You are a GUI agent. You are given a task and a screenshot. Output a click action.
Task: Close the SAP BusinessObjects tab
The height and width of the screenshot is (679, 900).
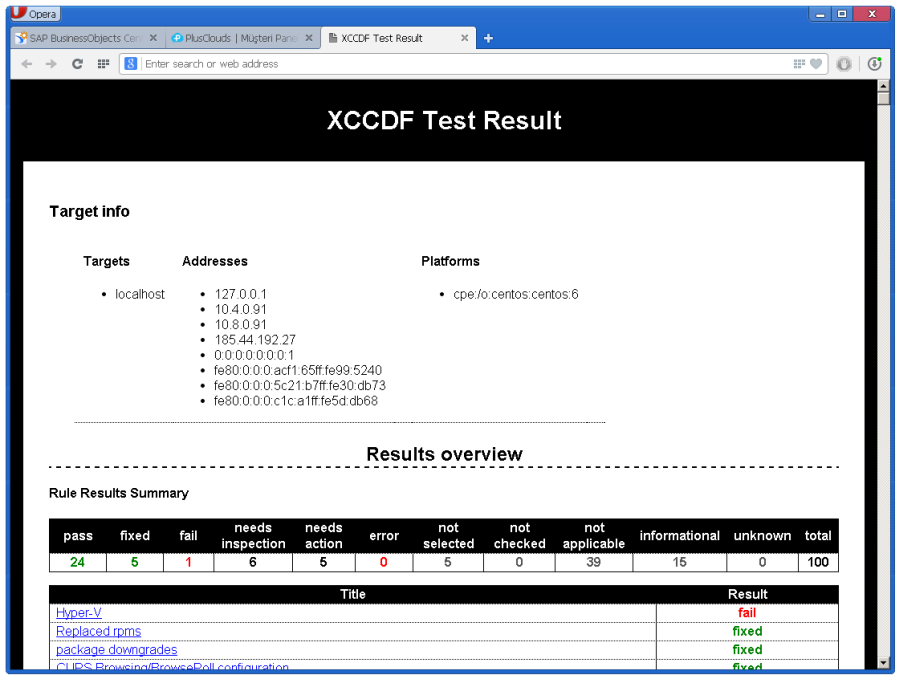[153, 38]
